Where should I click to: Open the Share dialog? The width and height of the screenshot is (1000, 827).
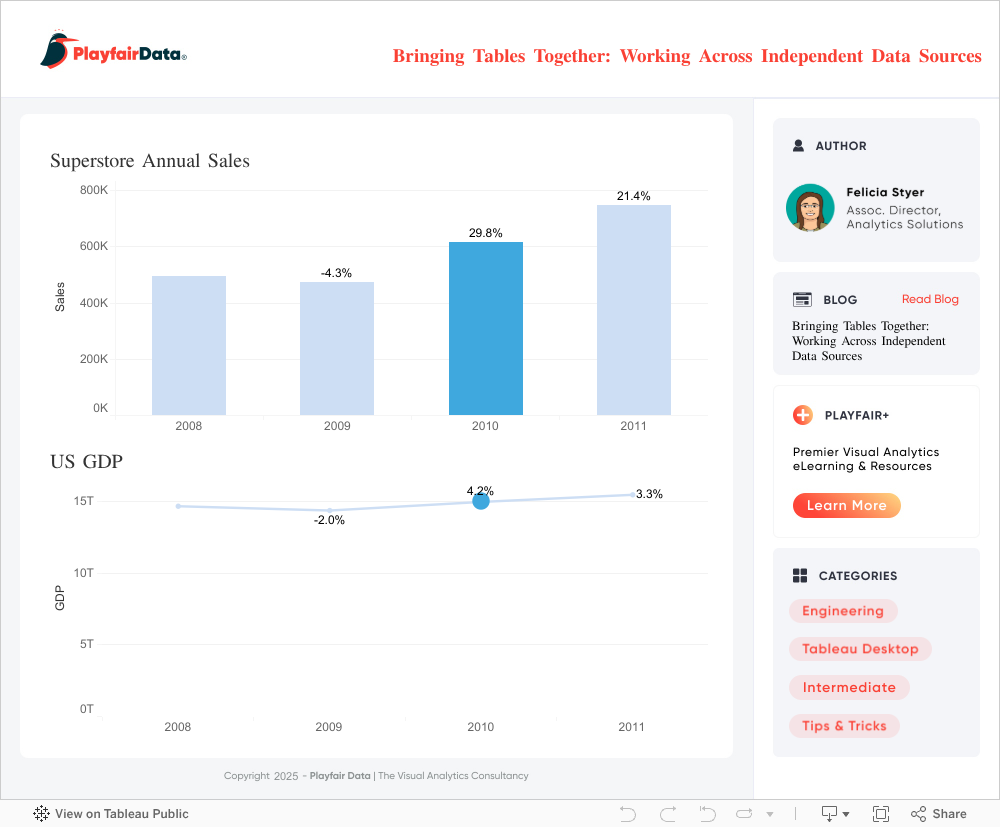[938, 814]
